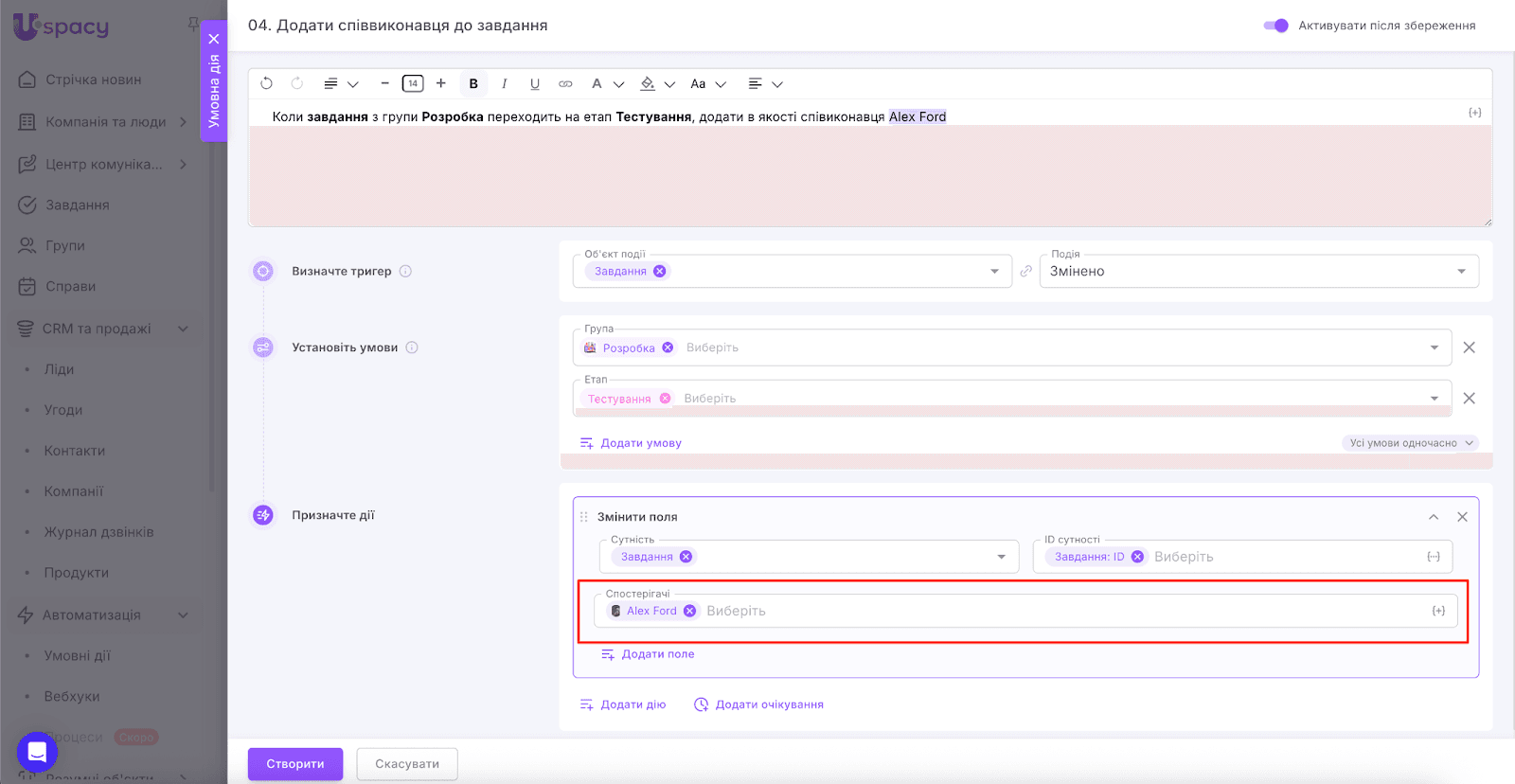The image size is (1515, 784).
Task: Open Завдання in the sidebar menu
Action: point(77,205)
